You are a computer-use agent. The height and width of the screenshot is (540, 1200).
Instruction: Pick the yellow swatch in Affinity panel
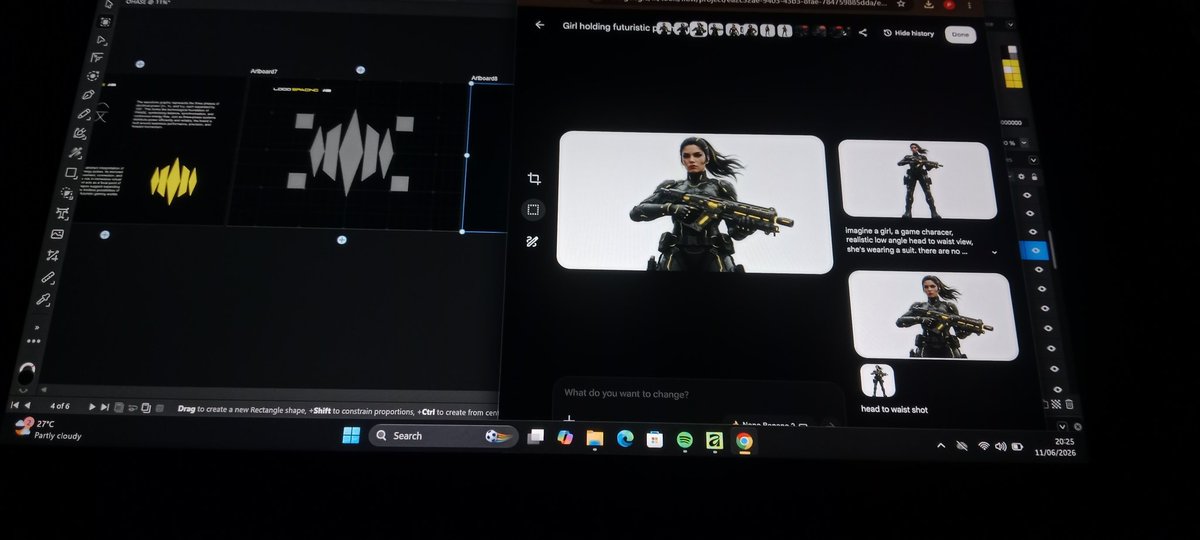[x=1011, y=73]
